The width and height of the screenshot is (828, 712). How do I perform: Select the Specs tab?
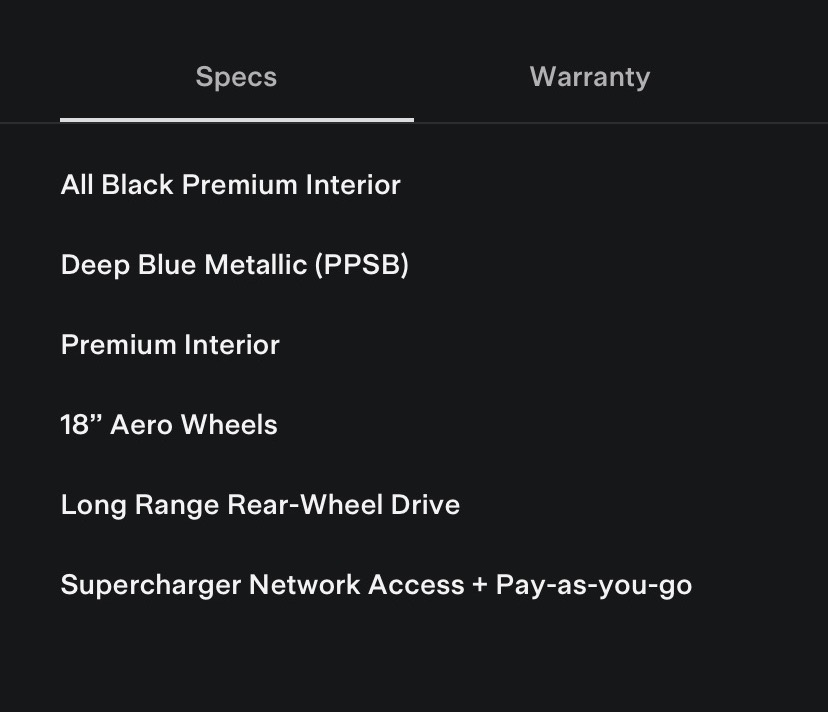(x=236, y=77)
